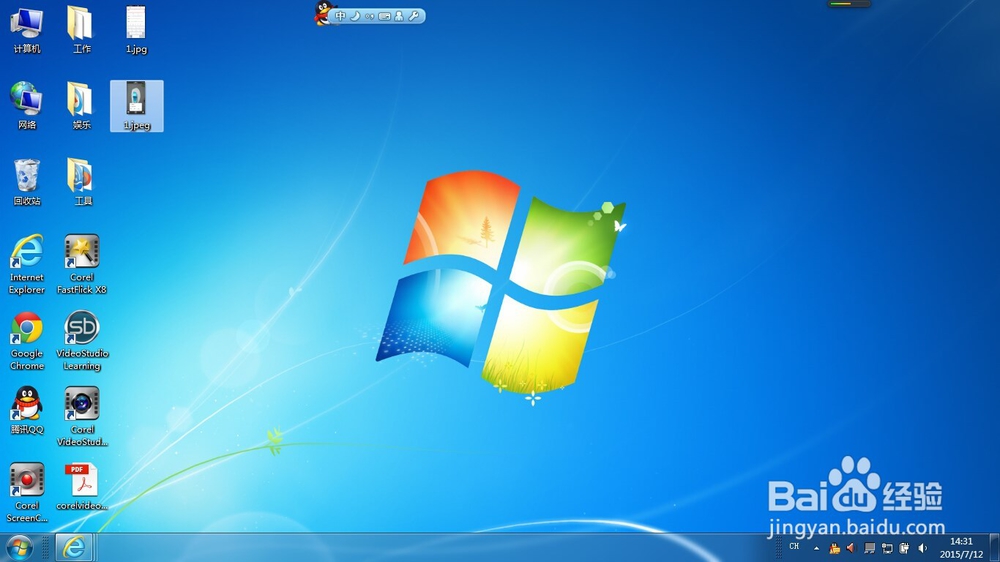Viewport: 1000px width, 562px height.
Task: Toggle punctuation mode on QQ input bar
Action: click(x=370, y=16)
